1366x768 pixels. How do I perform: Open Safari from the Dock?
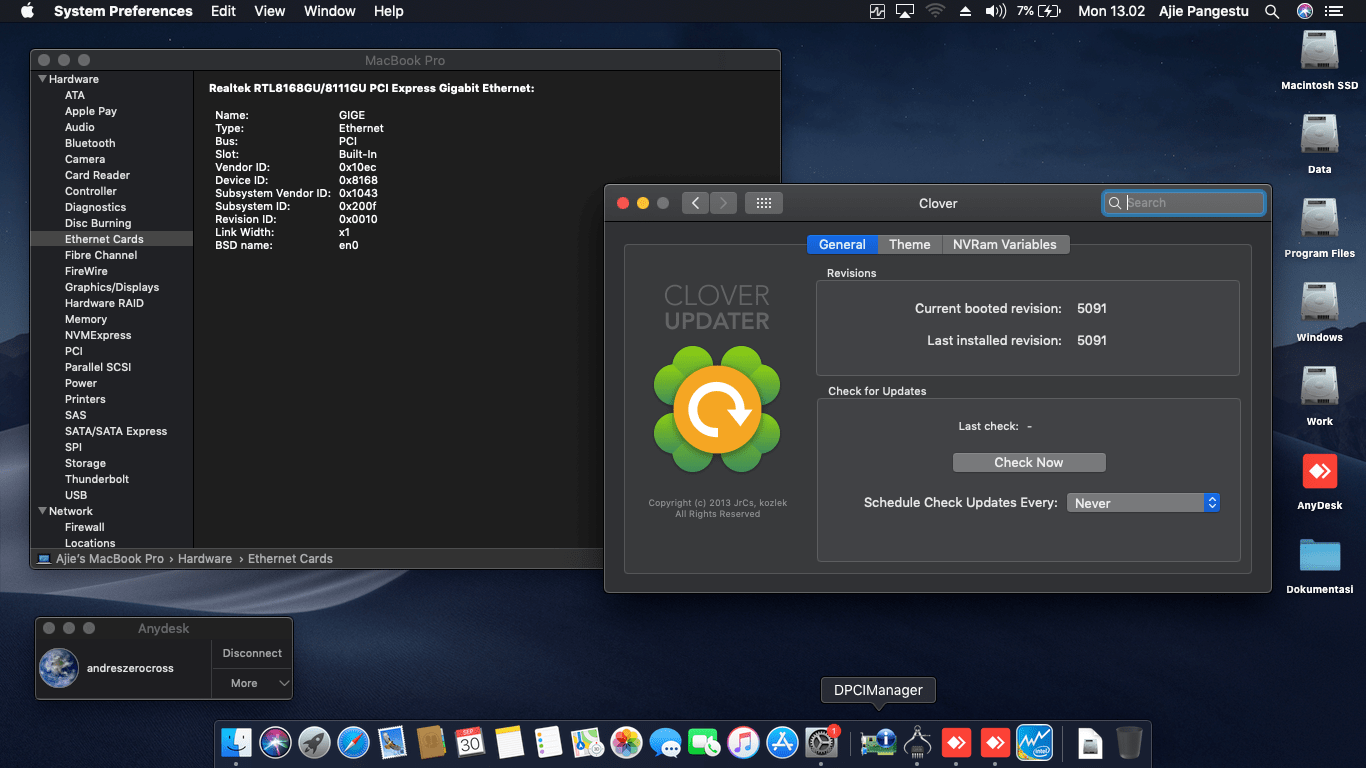point(353,742)
